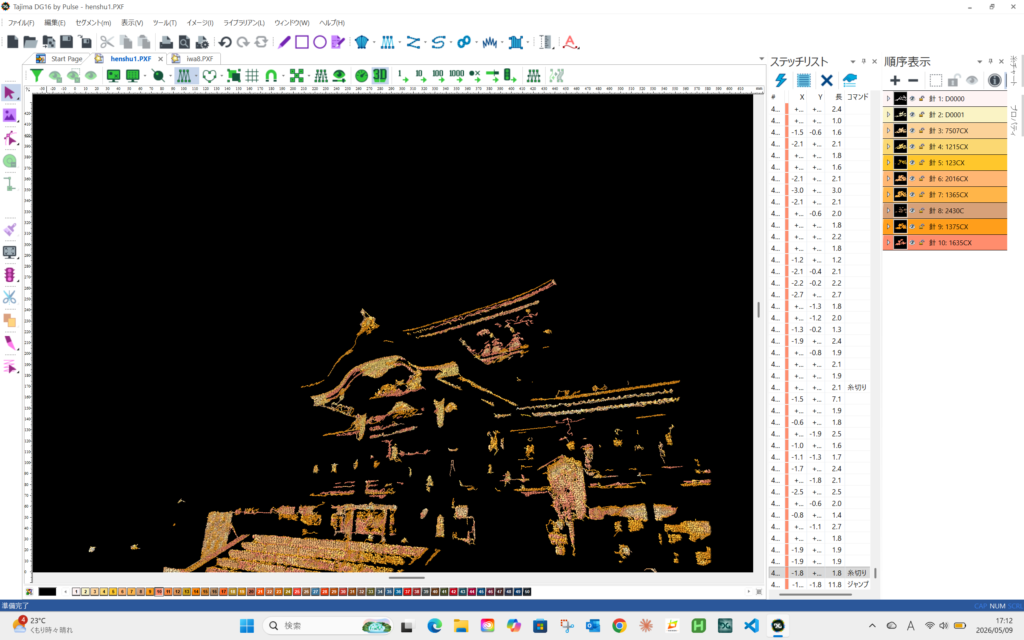Viewport: 1024px width, 640px height.
Task: Click the taskbar search box
Action: pos(330,626)
